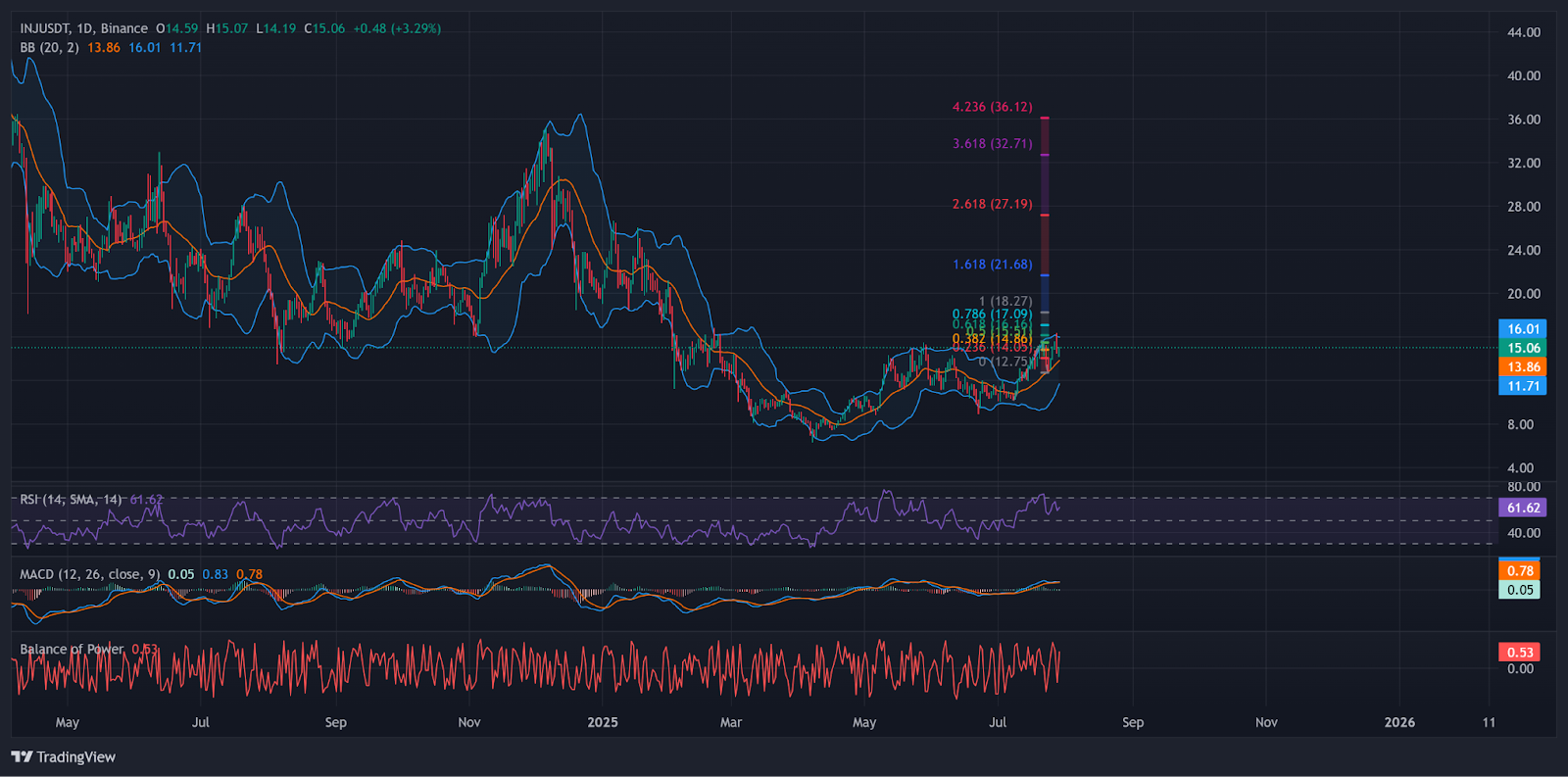Click the orange 0.78 MACD value tag

1520,570
